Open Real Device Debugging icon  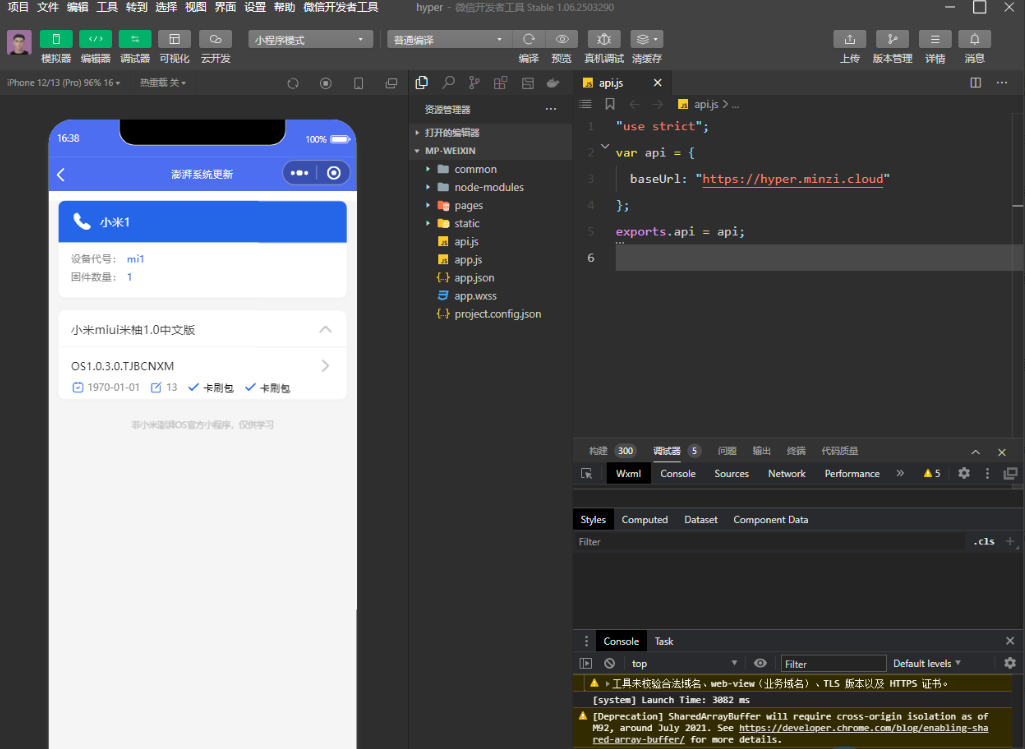point(603,39)
